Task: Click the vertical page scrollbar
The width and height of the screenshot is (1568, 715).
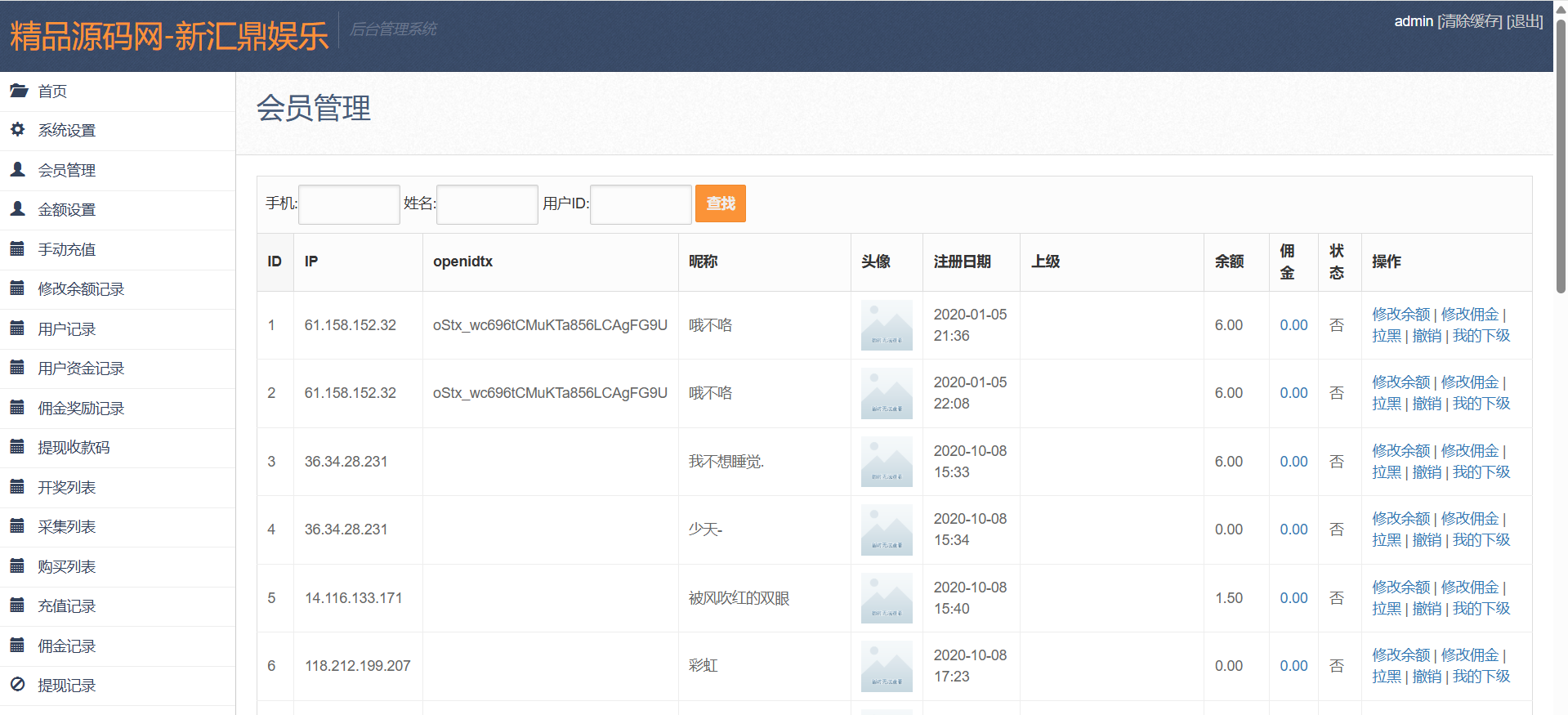Action: [1561, 155]
